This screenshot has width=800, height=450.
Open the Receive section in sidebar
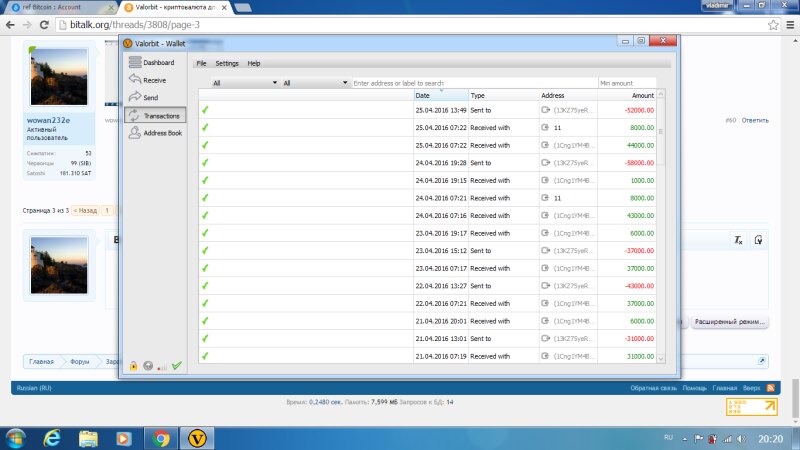pyautogui.click(x=150, y=80)
